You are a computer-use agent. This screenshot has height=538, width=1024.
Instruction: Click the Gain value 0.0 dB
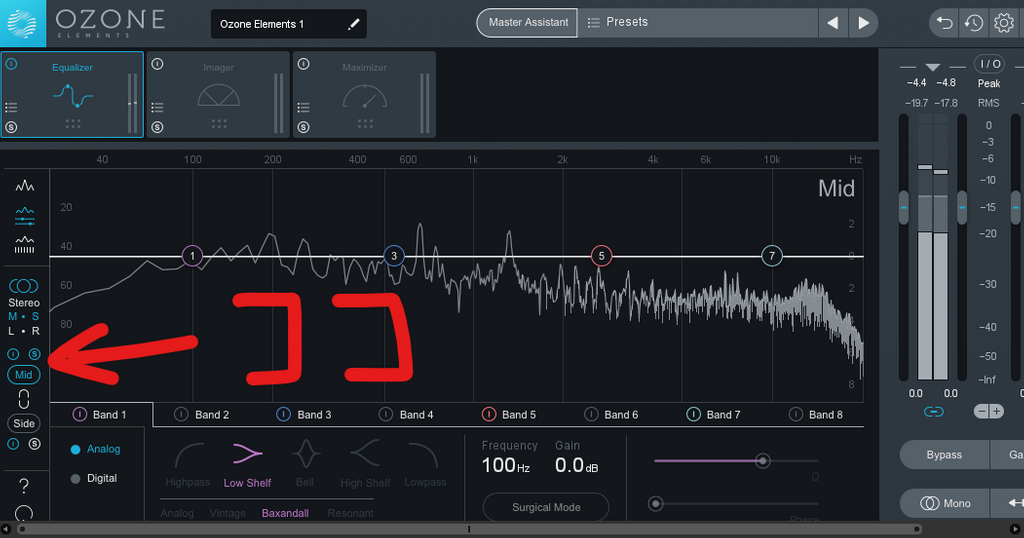[576, 466]
